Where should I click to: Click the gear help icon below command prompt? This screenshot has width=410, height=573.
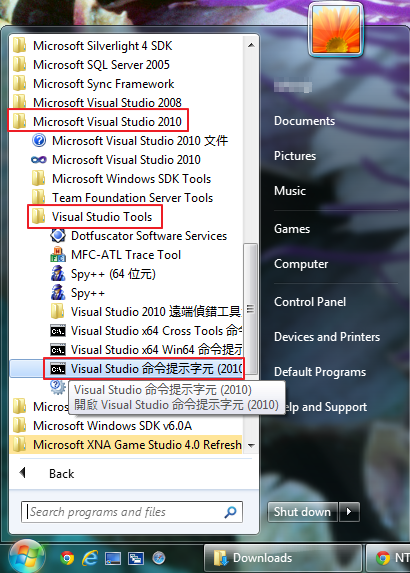[x=58, y=387]
